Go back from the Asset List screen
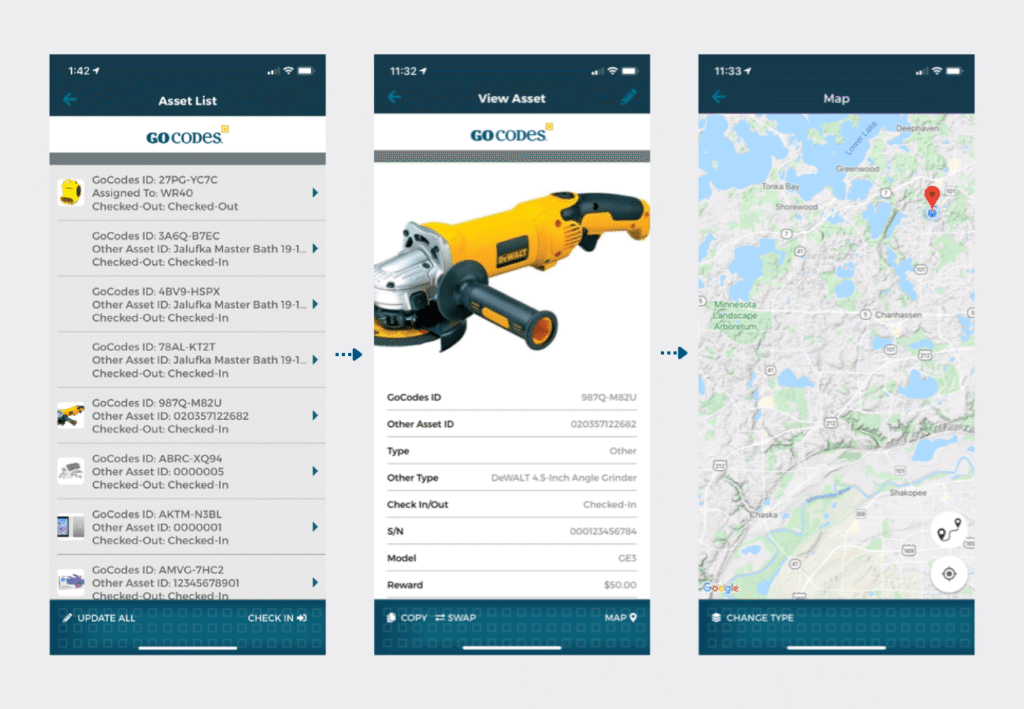The image size is (1024, 709). coord(70,100)
